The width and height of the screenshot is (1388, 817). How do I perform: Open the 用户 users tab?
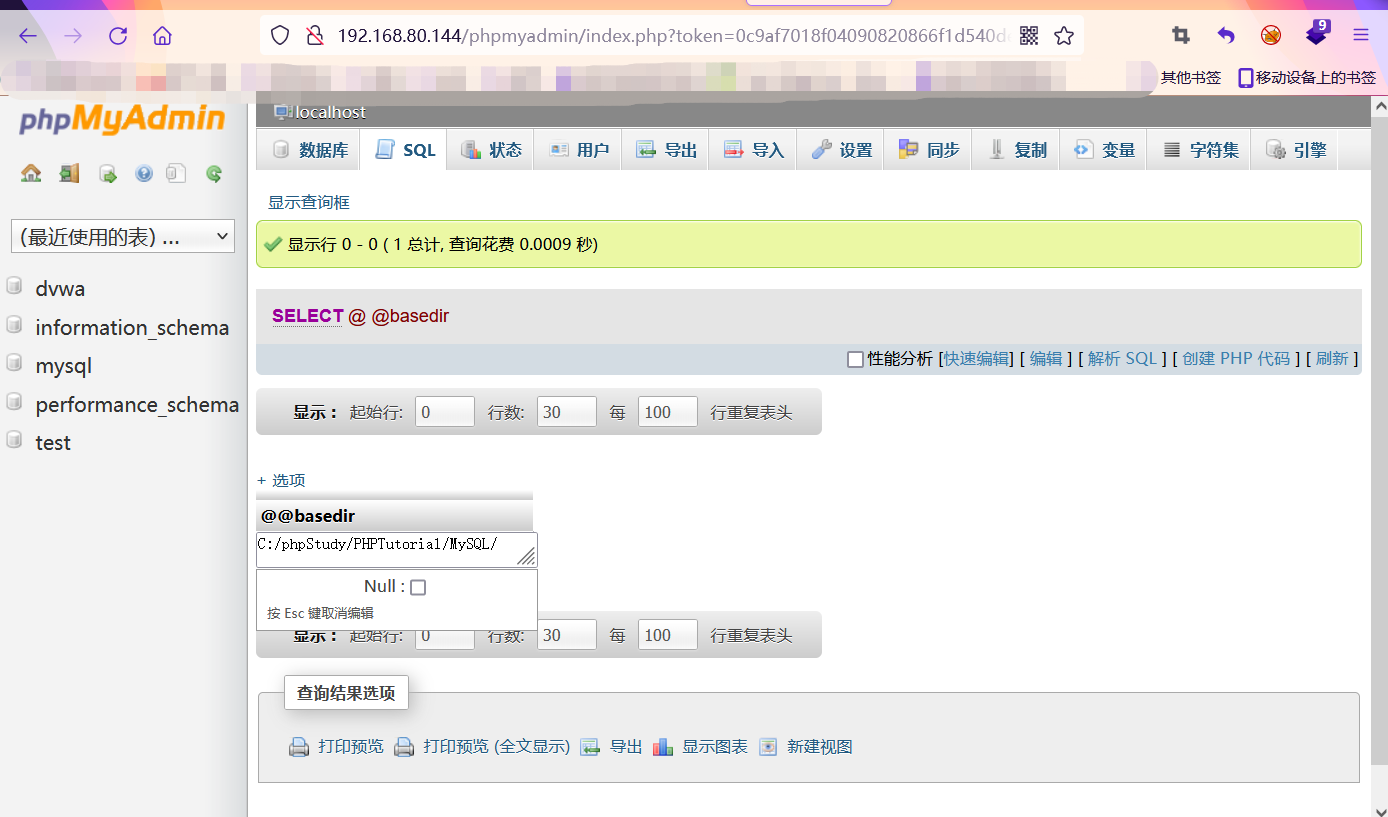[578, 150]
